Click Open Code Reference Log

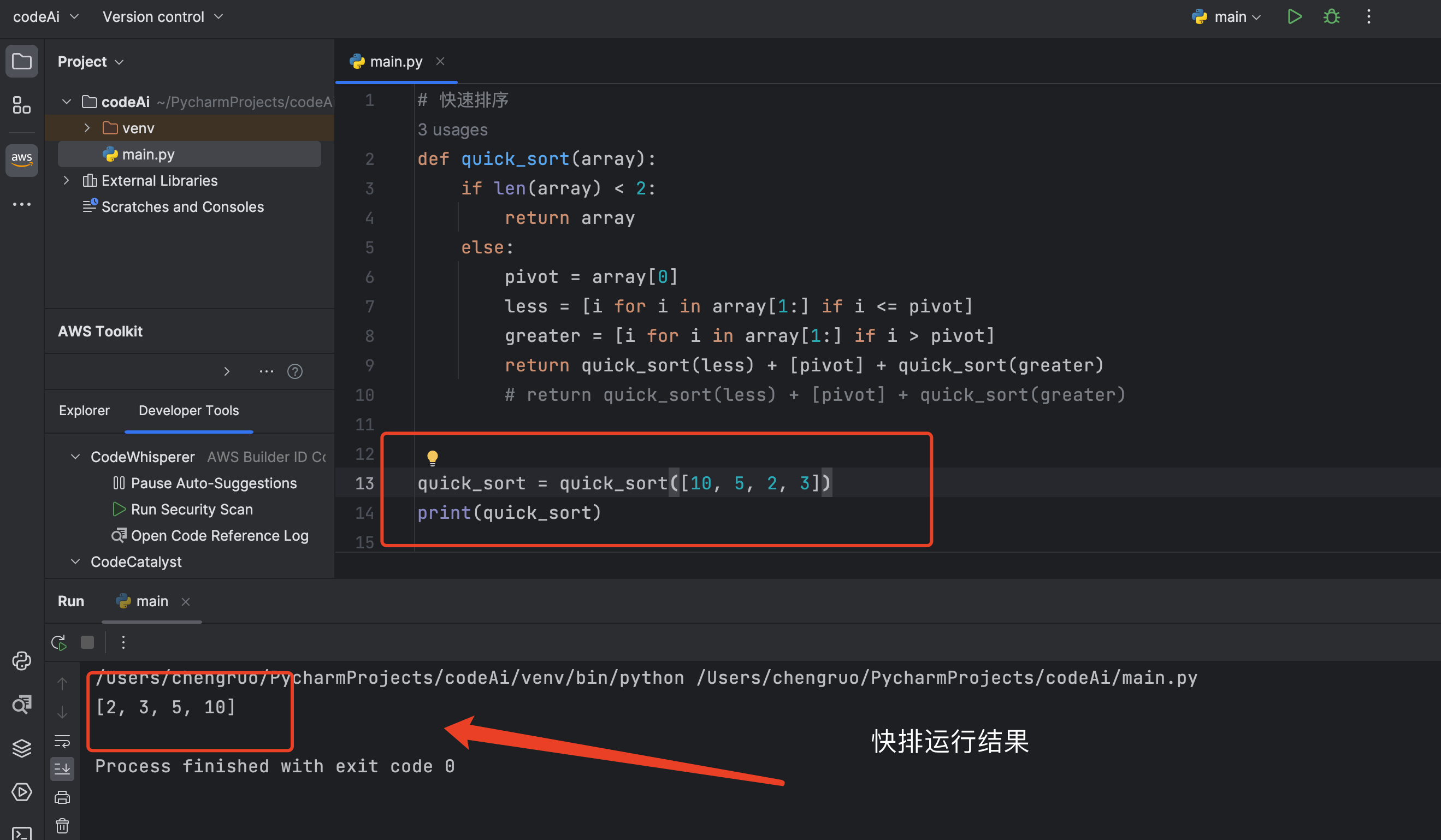point(219,536)
